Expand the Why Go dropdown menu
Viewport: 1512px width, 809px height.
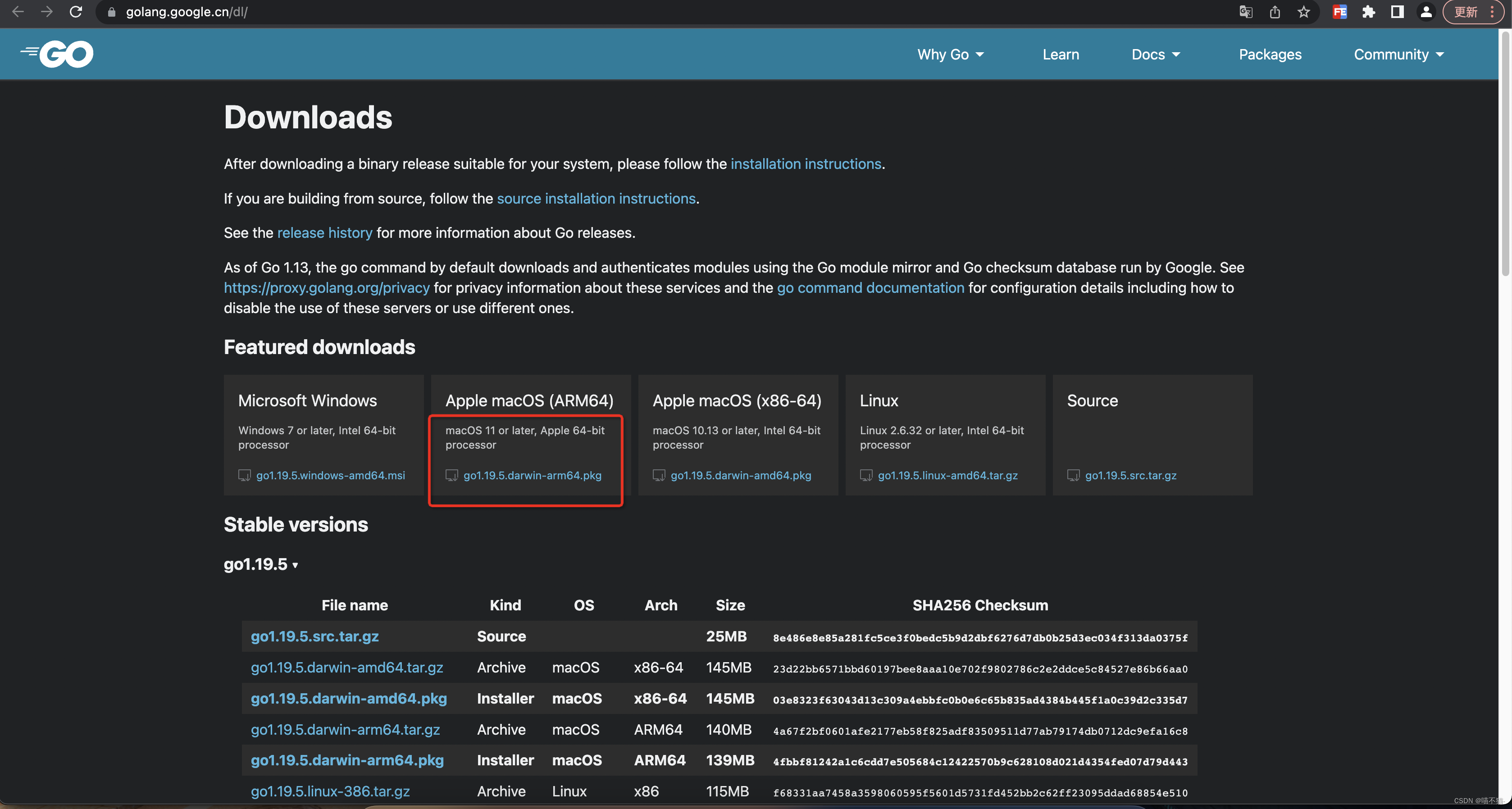(950, 55)
